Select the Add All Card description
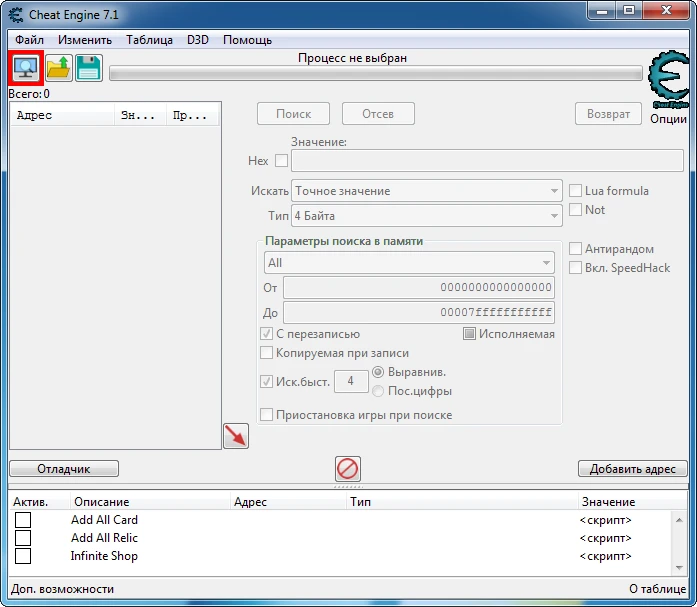 [x=104, y=519]
